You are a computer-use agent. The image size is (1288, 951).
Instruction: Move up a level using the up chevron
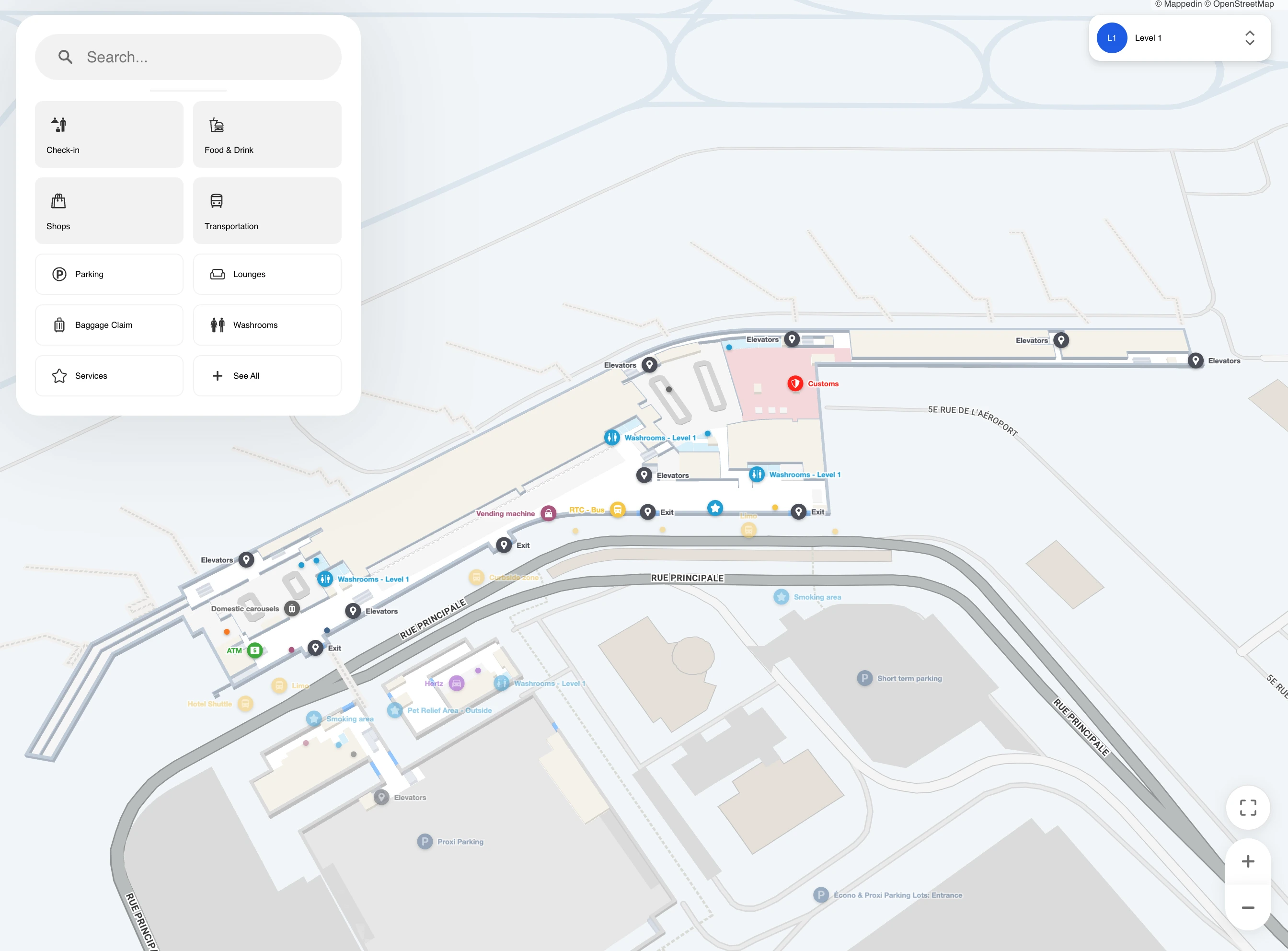point(1250,33)
